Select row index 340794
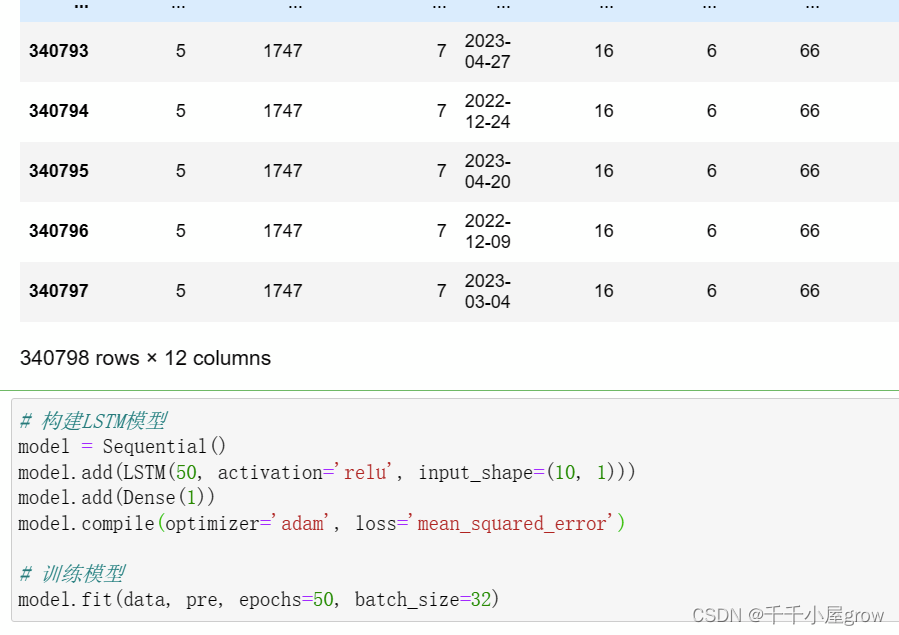This screenshot has width=899, height=635. (59, 111)
